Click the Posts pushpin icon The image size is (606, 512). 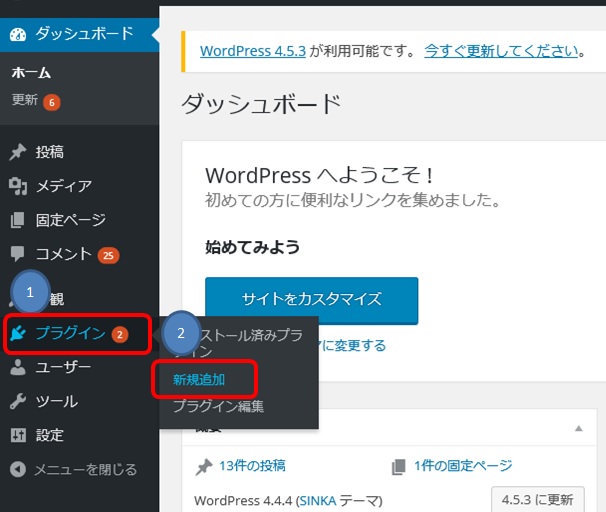pos(18,152)
